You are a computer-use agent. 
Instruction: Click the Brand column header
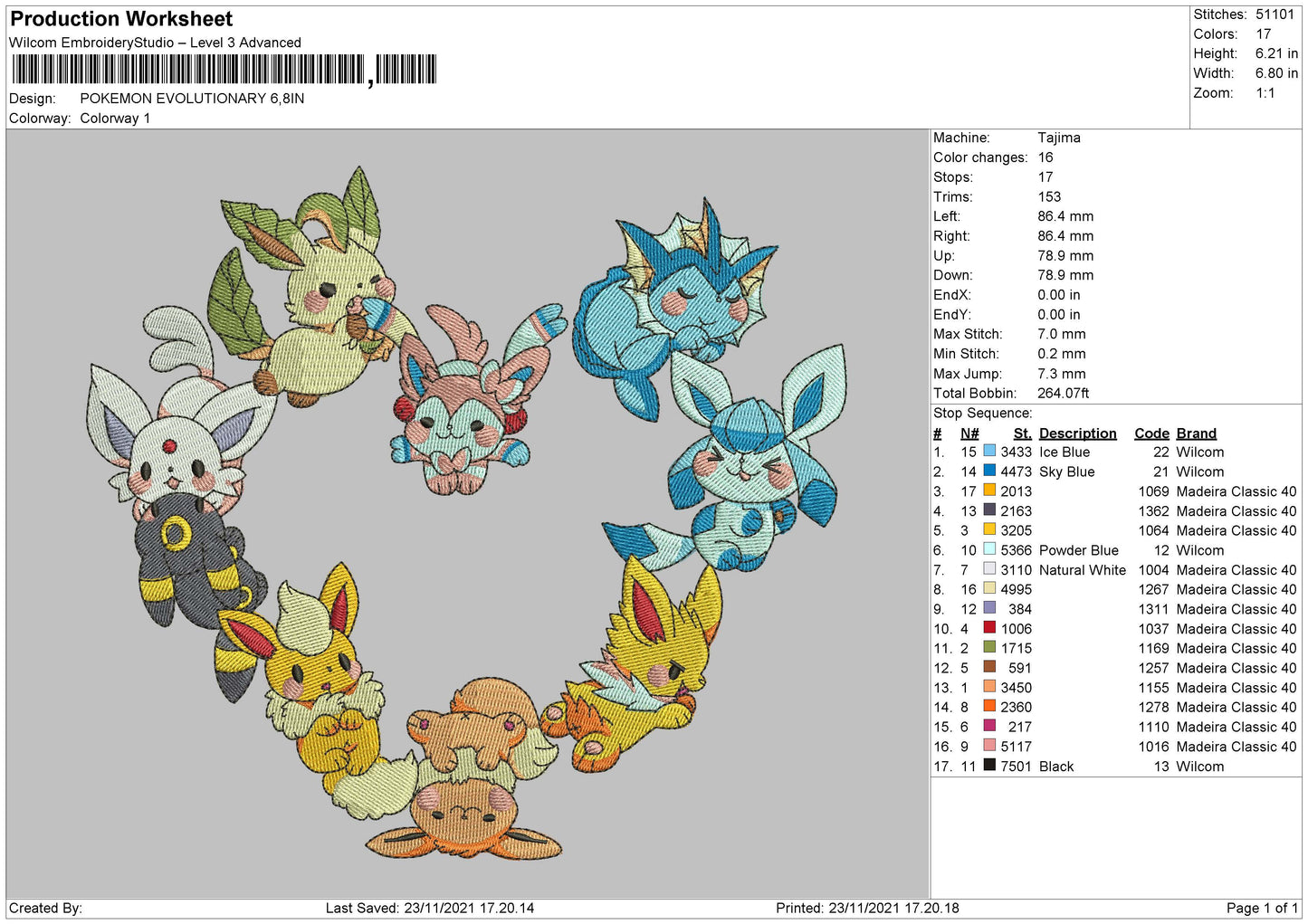point(1196,433)
